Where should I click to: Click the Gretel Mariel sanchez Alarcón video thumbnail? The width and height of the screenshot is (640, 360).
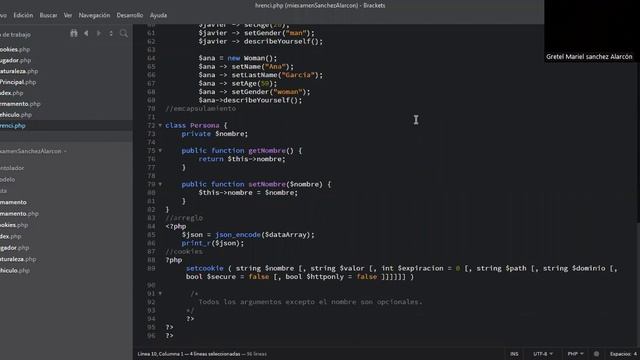592,31
